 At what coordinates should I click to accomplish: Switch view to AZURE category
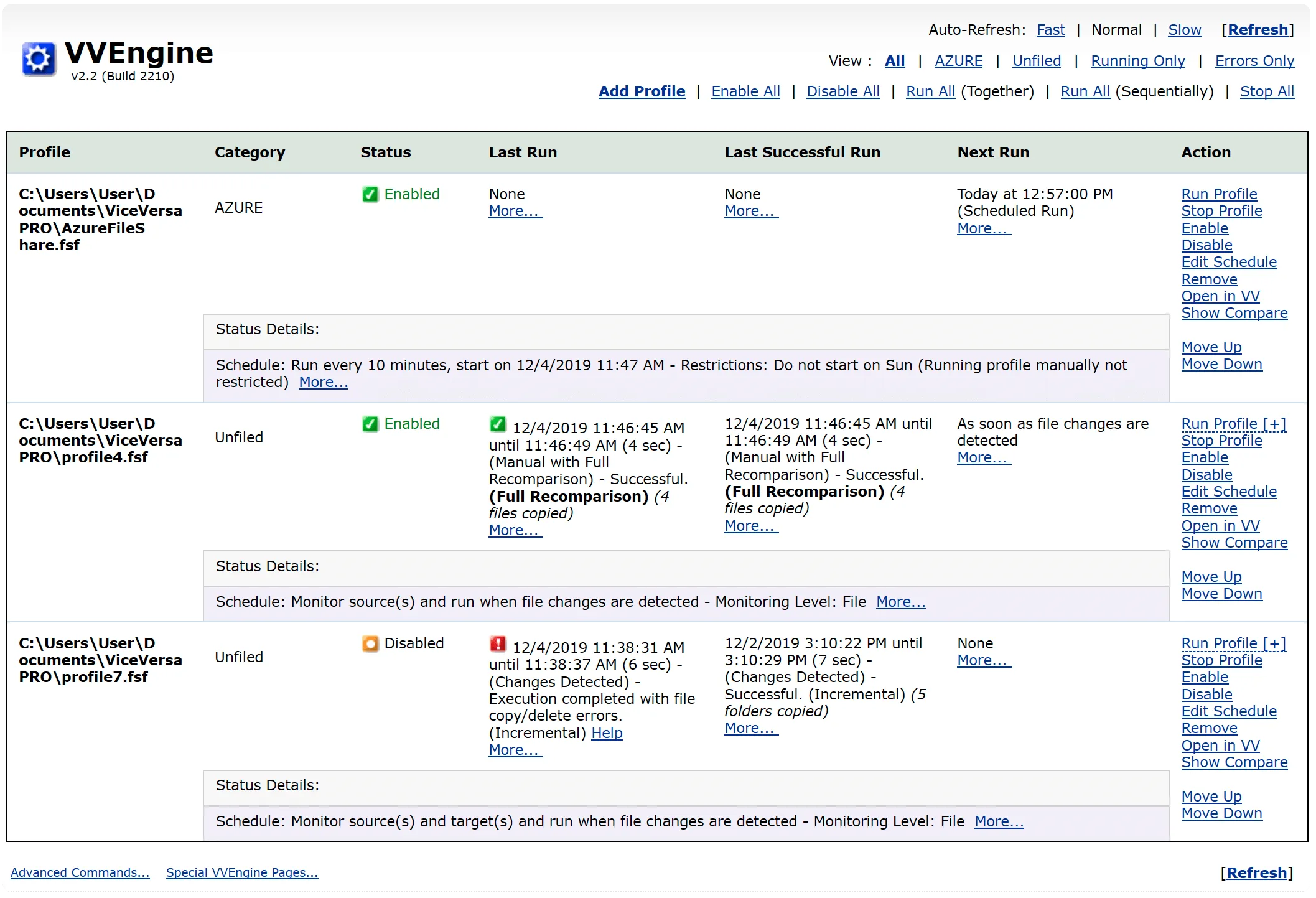click(958, 61)
